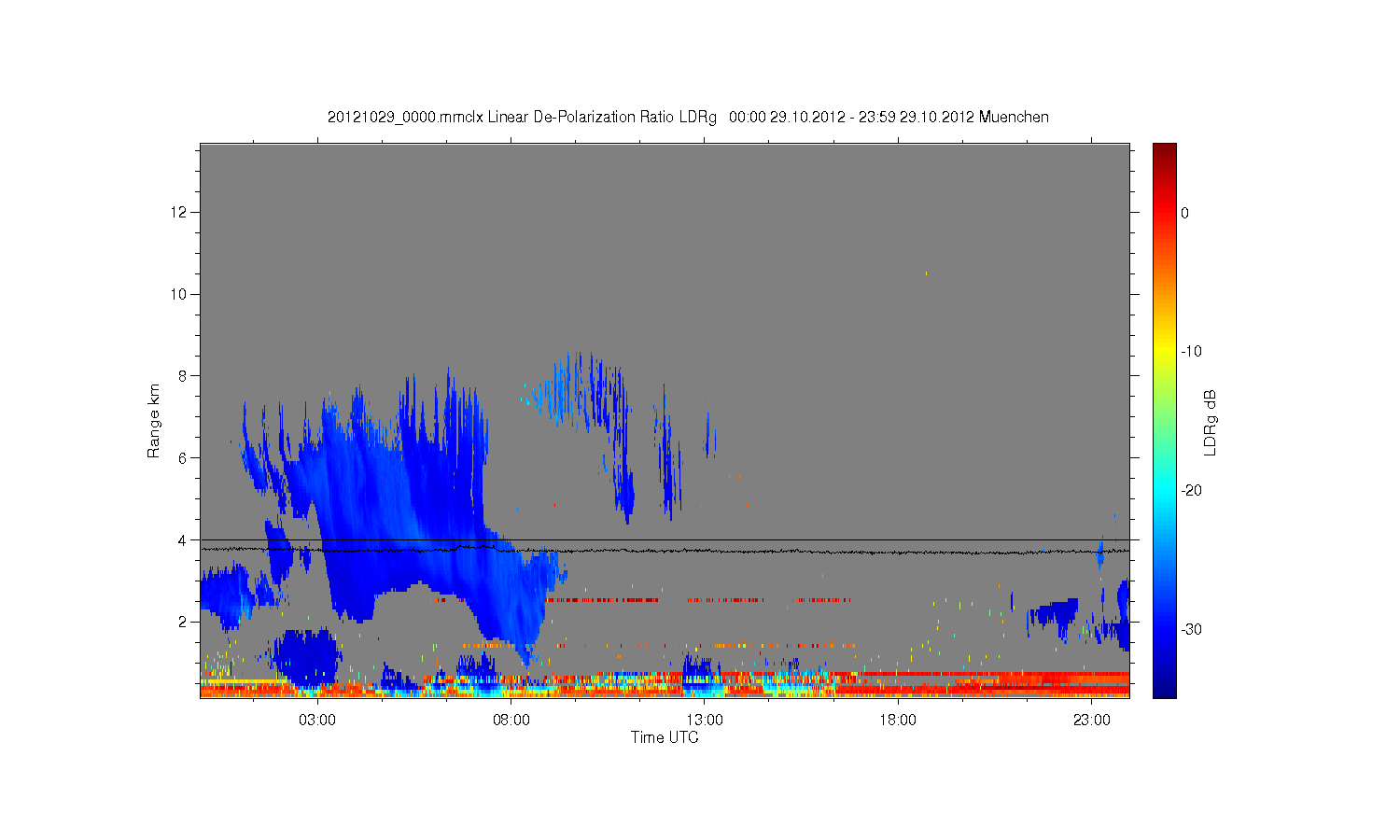
Task: Click the colorbar 0 dB label
Action: coord(1184,213)
